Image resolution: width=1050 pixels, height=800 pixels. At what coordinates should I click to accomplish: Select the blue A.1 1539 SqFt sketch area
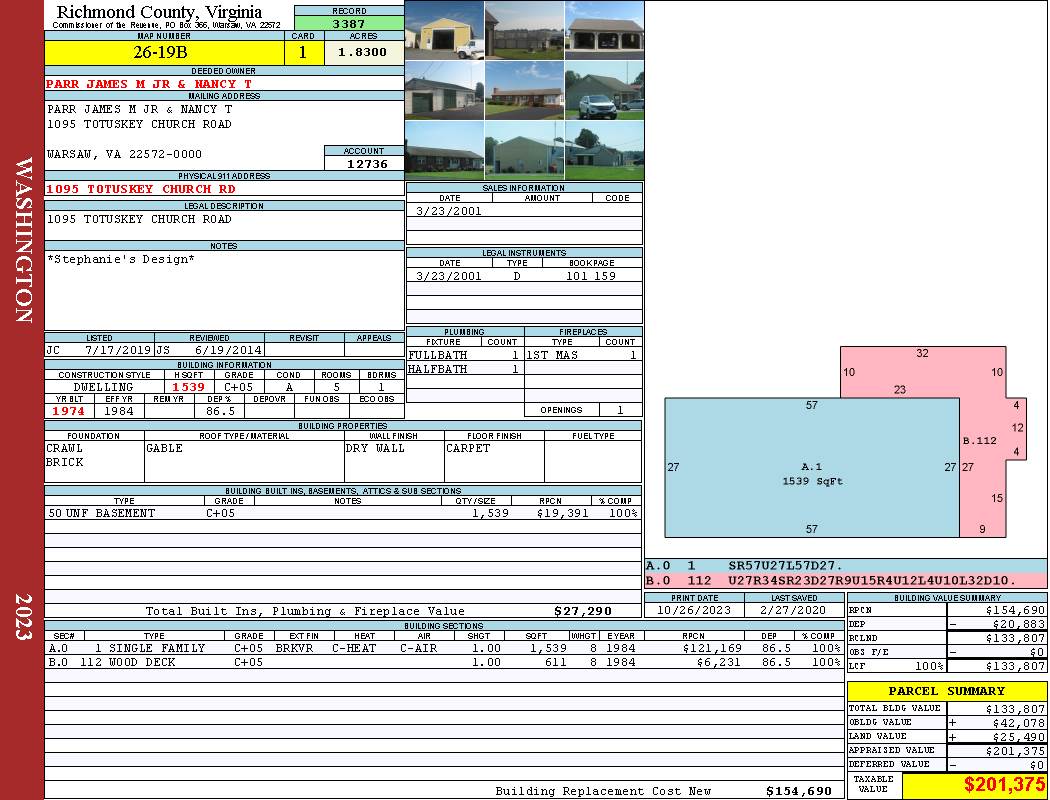(812, 467)
